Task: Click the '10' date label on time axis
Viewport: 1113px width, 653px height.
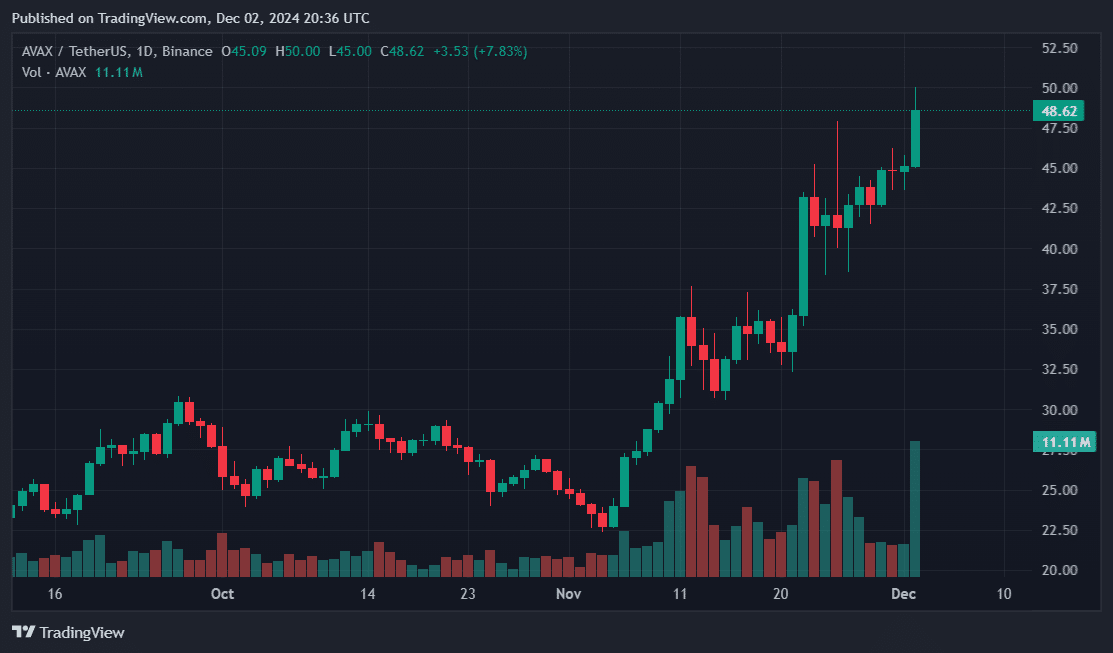Action: click(1004, 593)
